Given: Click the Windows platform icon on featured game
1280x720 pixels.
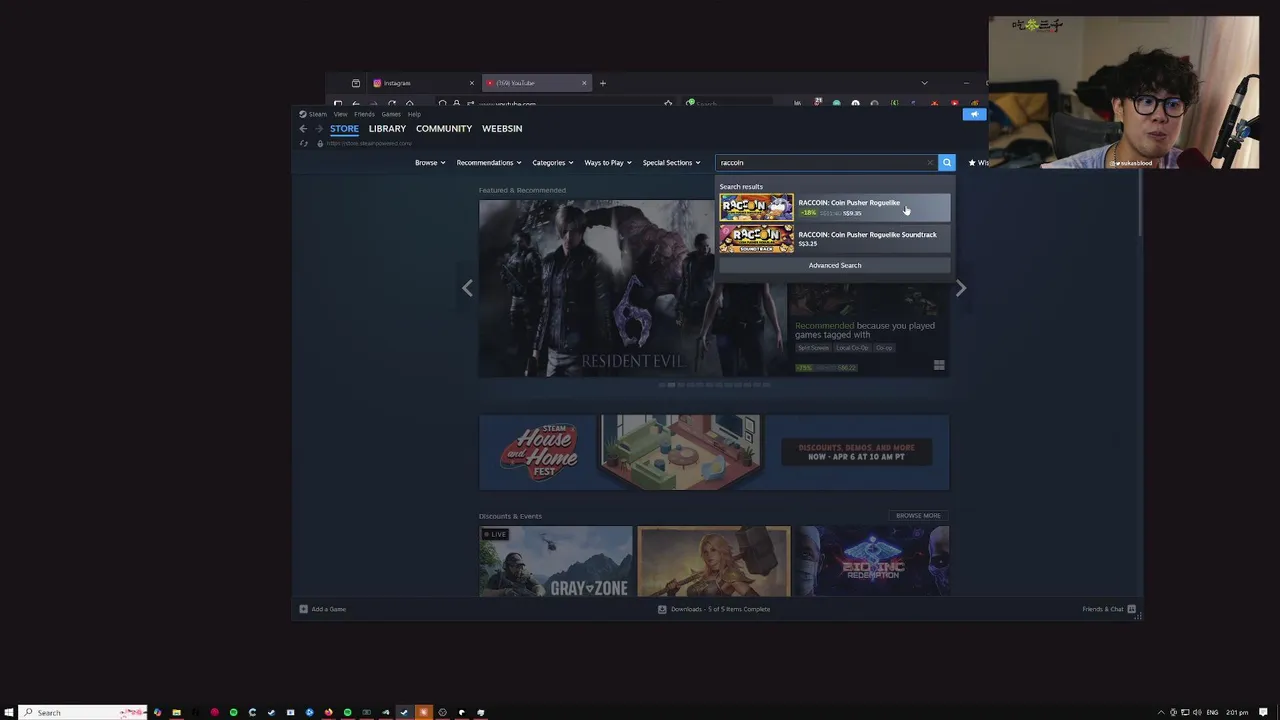Looking at the screenshot, I should pyautogui.click(x=939, y=366).
